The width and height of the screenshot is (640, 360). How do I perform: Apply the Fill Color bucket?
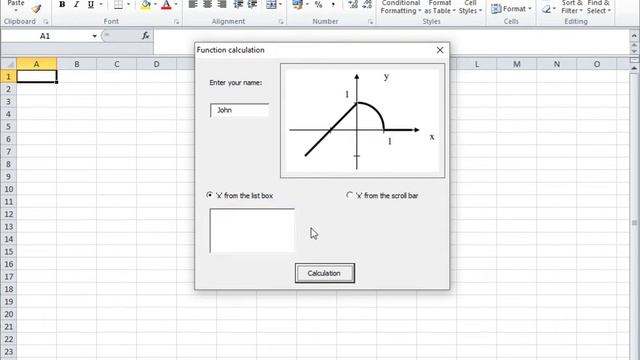(146, 4)
